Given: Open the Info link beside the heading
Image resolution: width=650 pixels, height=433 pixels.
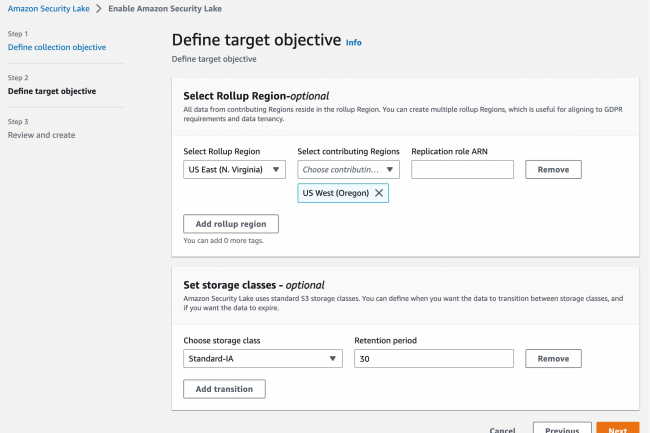Looking at the screenshot, I should (x=353, y=43).
